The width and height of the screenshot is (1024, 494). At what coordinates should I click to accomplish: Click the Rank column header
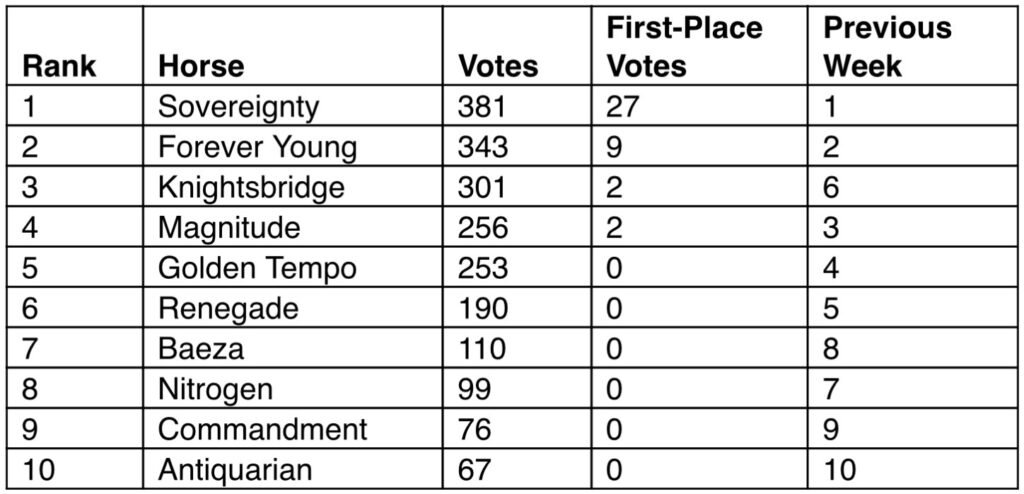tap(59, 66)
